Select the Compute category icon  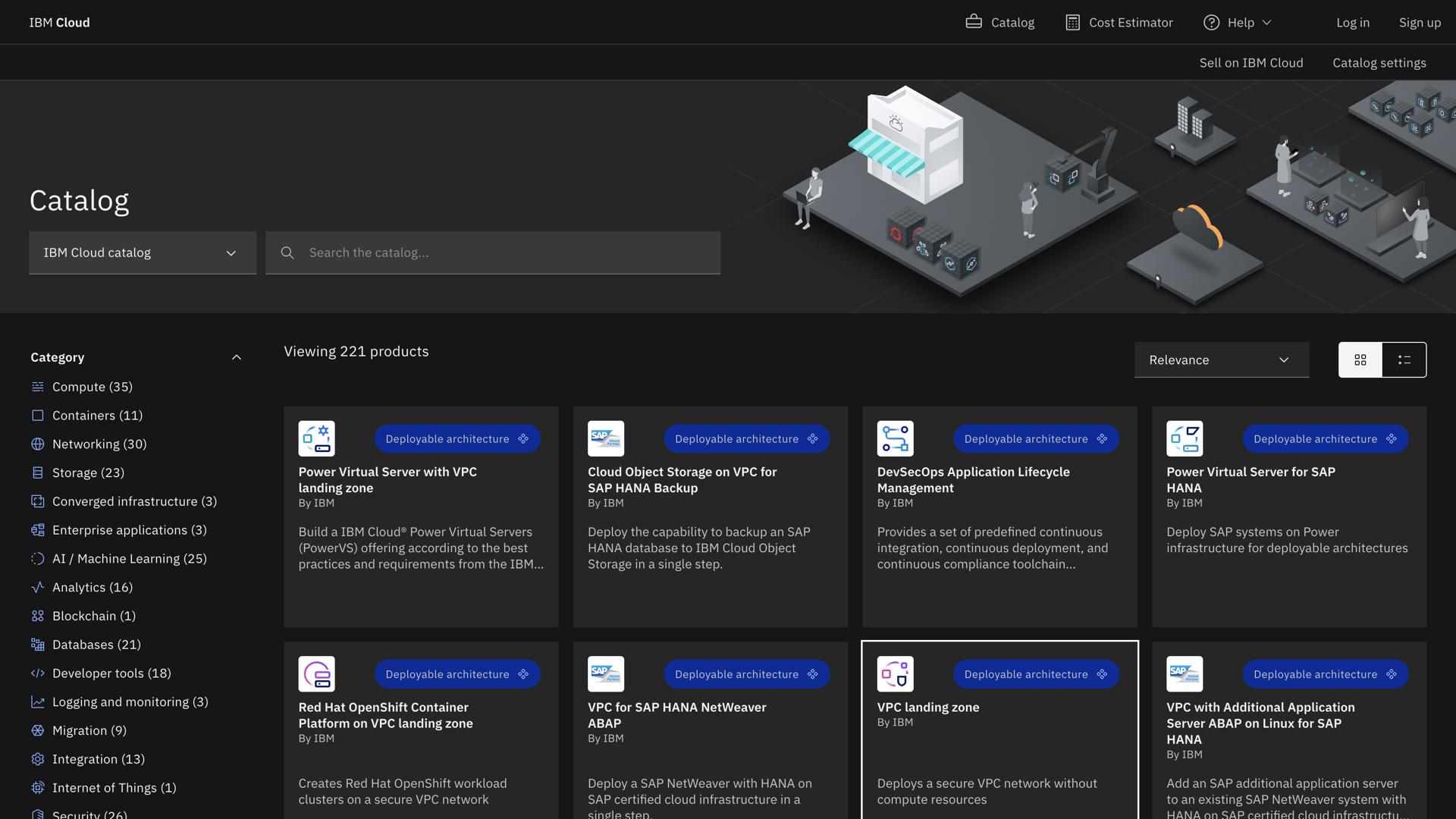coord(37,387)
